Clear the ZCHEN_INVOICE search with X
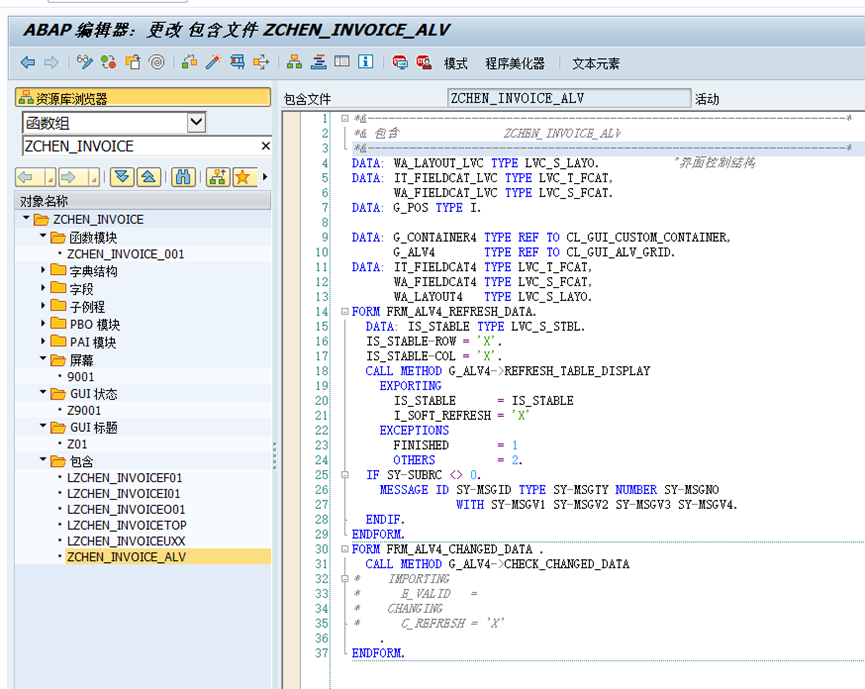The image size is (865, 689). 265,145
